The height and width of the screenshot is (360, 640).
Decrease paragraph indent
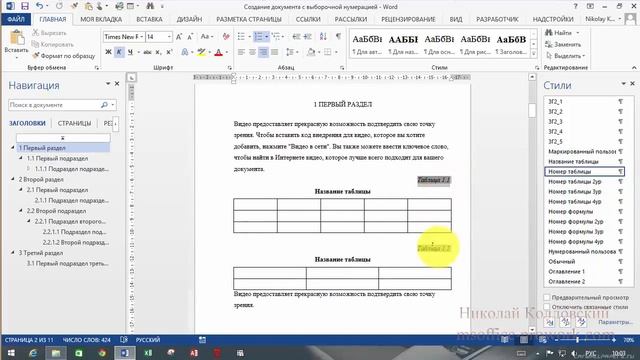pos(296,37)
